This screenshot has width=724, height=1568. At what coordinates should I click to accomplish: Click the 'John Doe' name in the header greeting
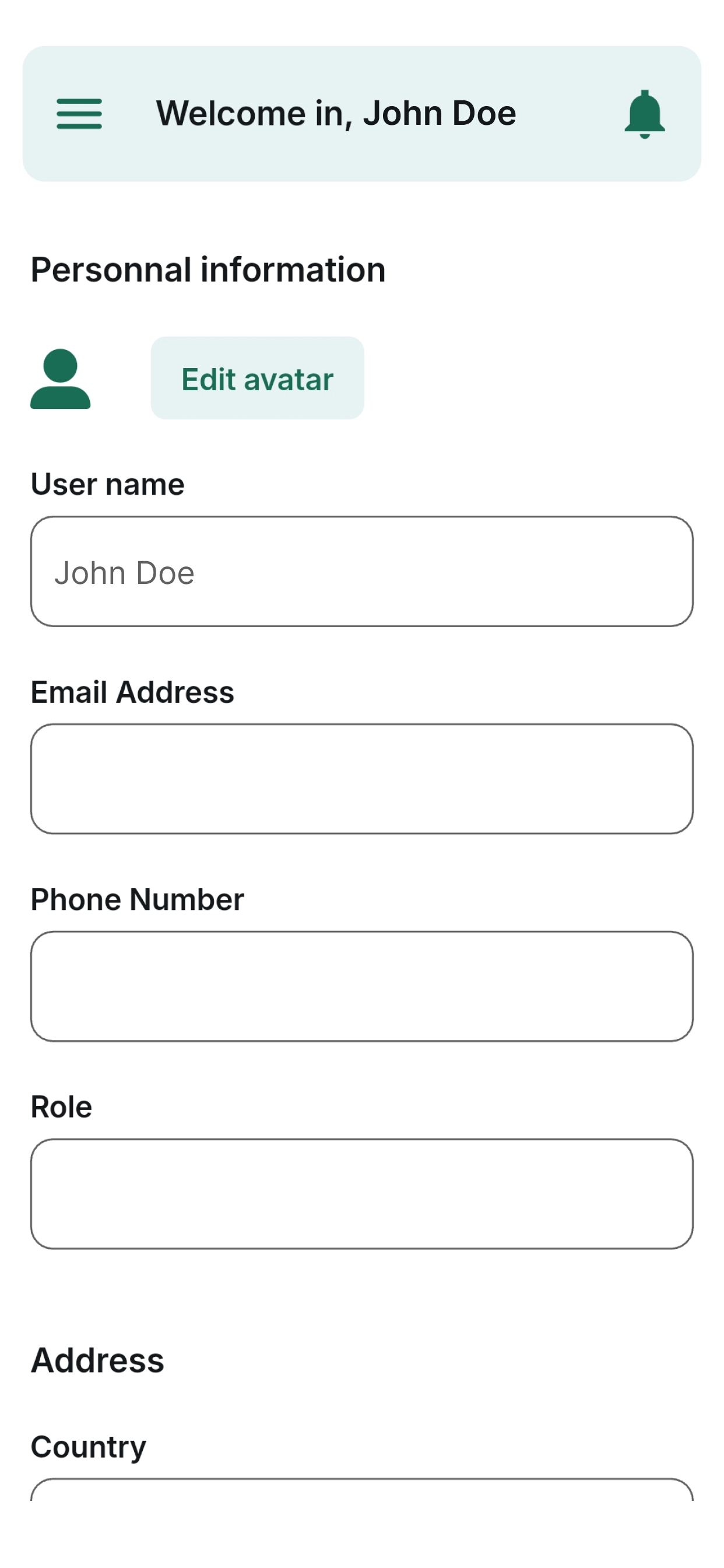[440, 114]
